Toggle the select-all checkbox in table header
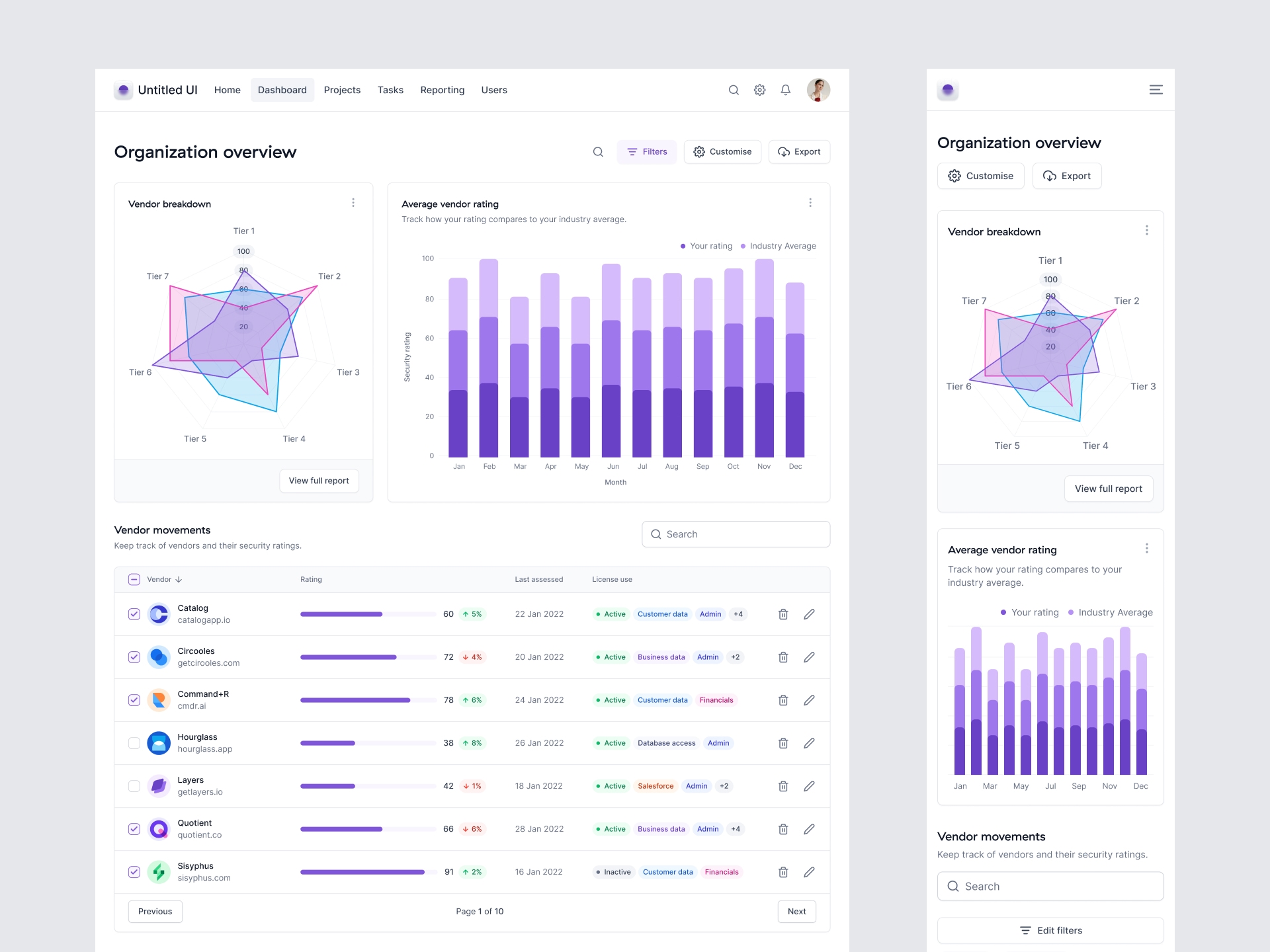The image size is (1270, 952). pos(134,580)
